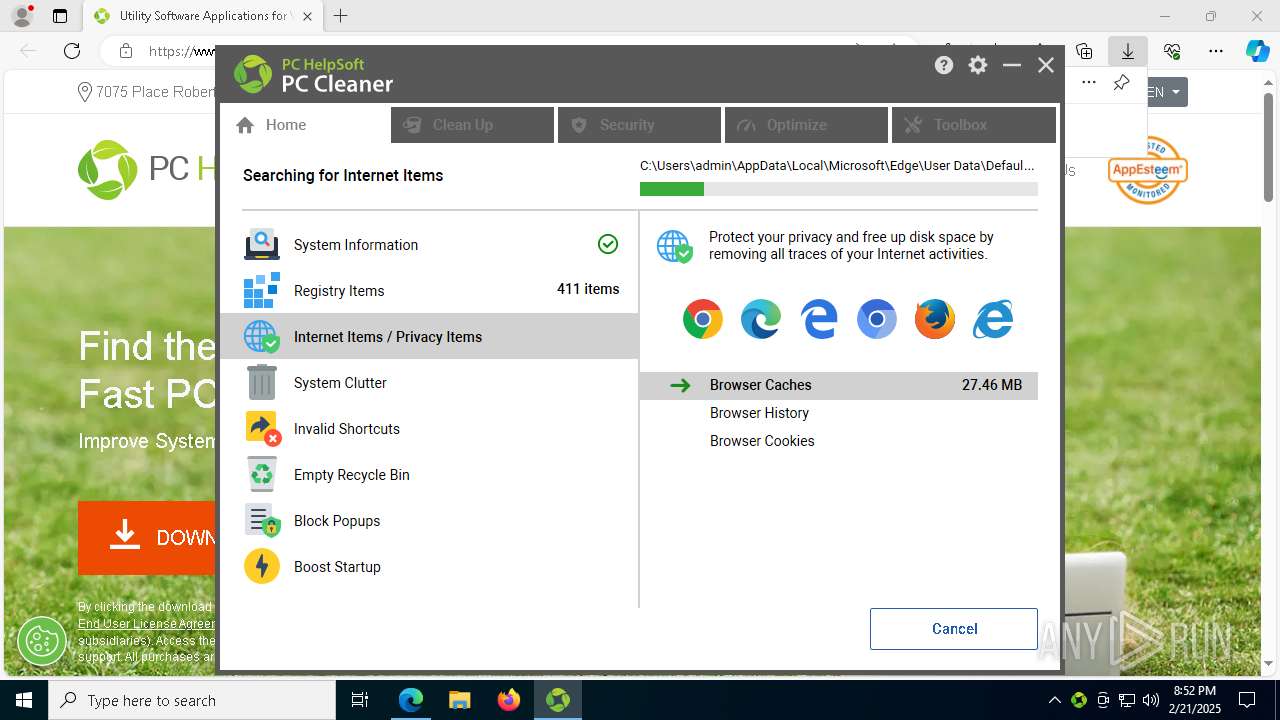Click the privacy globe with shield icon
Screen dimensions: 1280x720
tap(675, 246)
